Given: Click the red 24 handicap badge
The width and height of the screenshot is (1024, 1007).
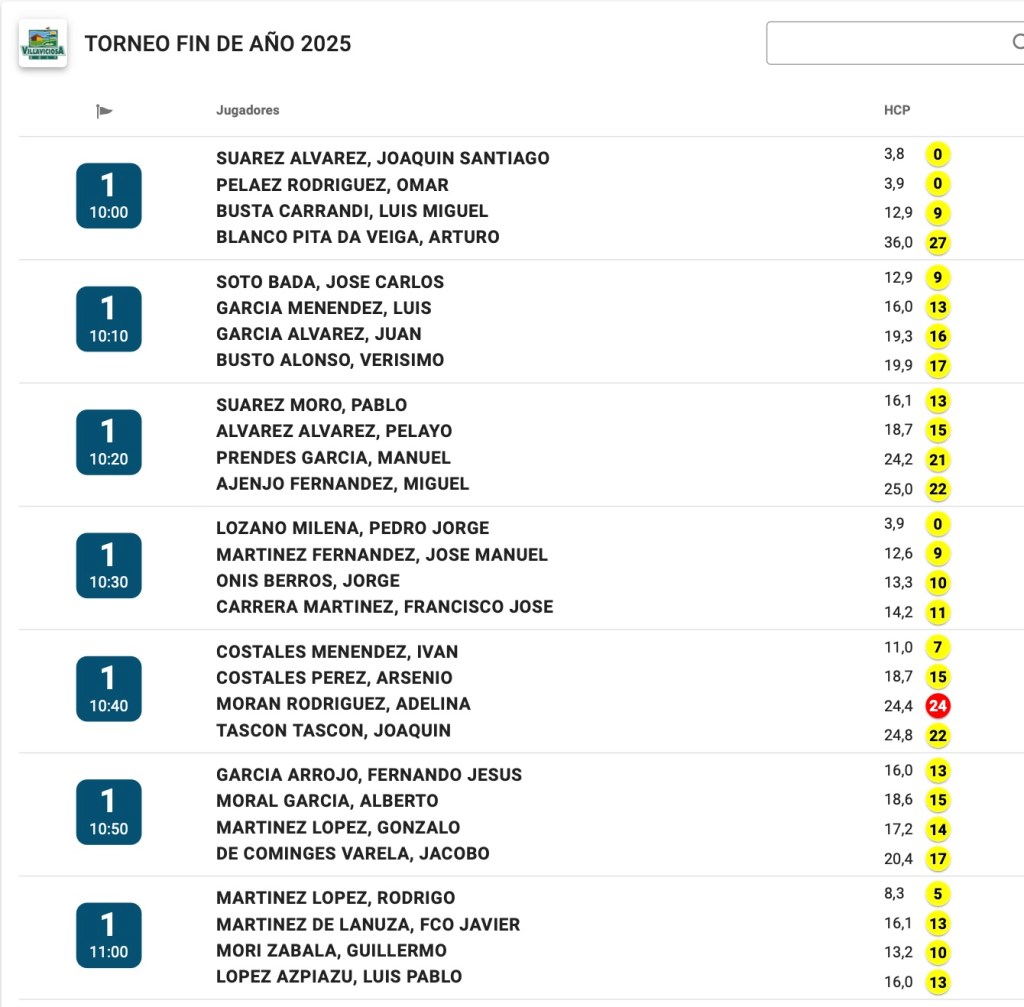Looking at the screenshot, I should click(x=937, y=706).
